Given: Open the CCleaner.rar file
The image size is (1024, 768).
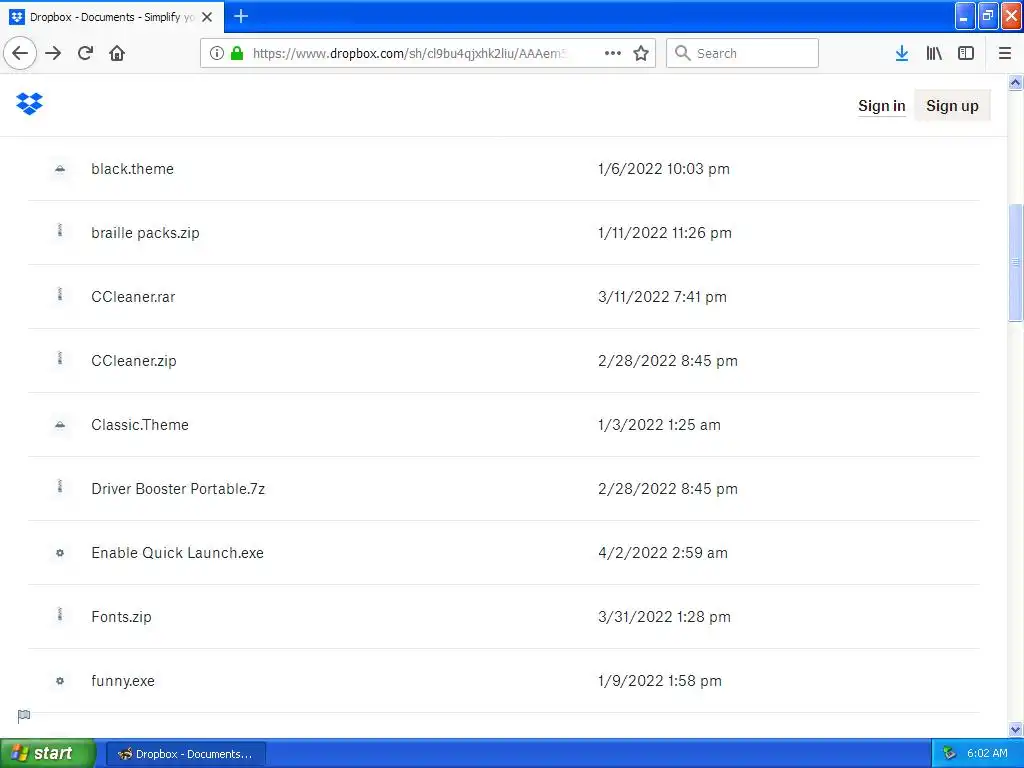Looking at the screenshot, I should click(x=133, y=297).
